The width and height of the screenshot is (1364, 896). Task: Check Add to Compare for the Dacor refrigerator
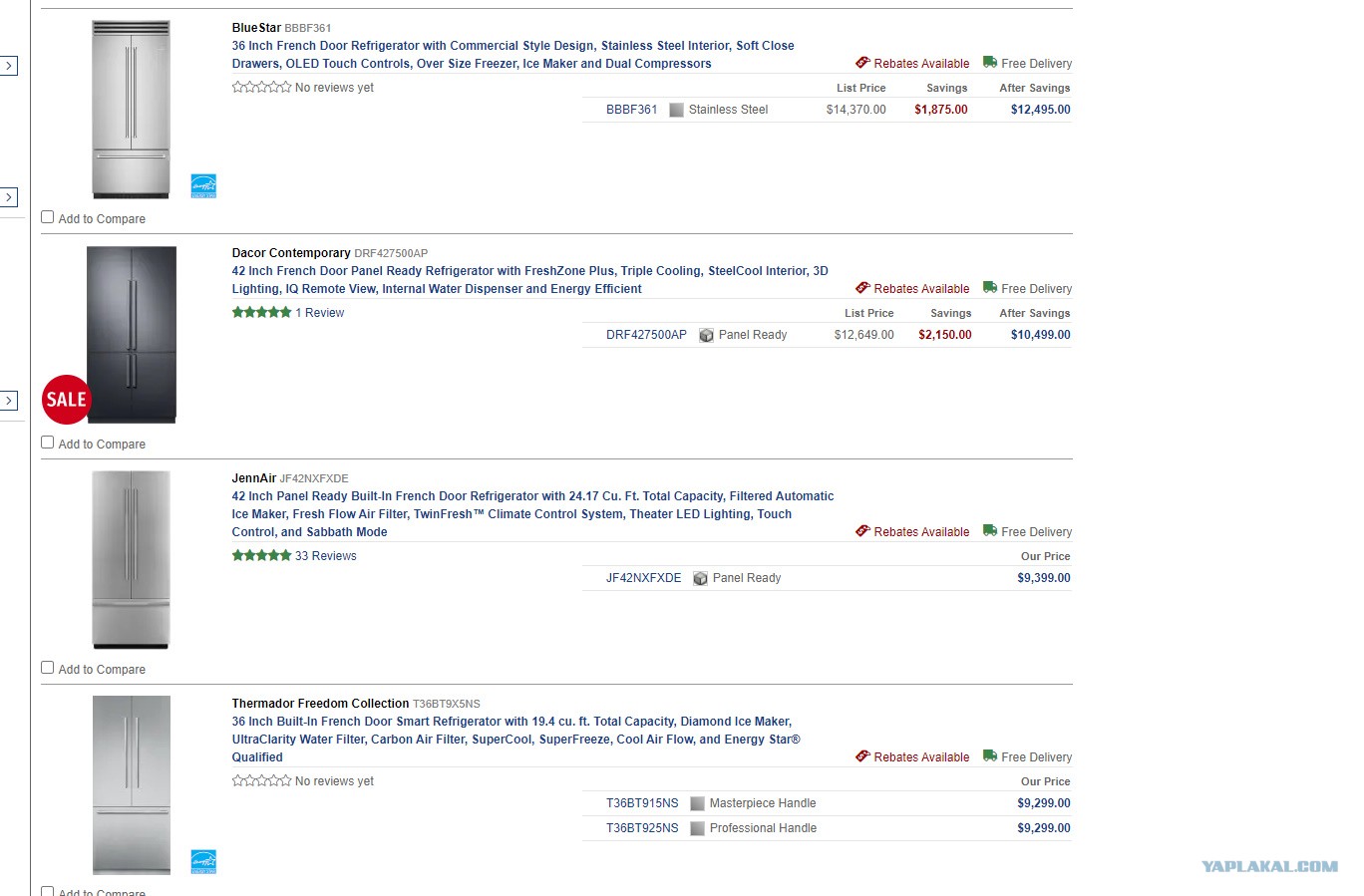48,443
